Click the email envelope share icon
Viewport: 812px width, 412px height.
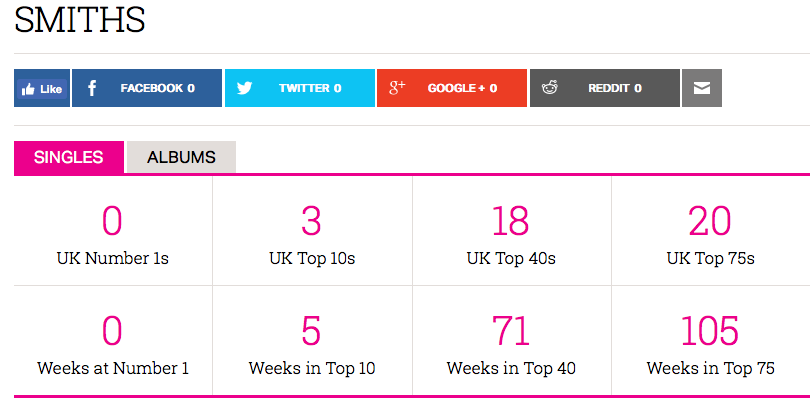[701, 88]
